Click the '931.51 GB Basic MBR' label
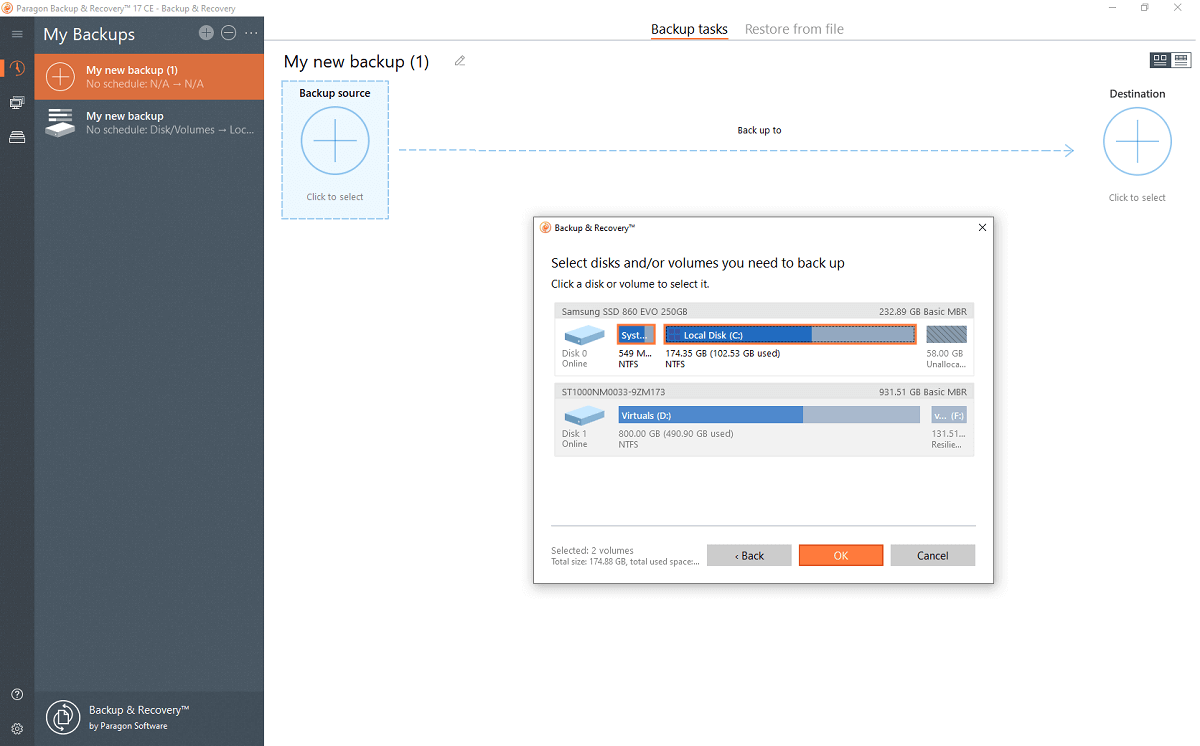The width and height of the screenshot is (1200, 746). pos(923,392)
